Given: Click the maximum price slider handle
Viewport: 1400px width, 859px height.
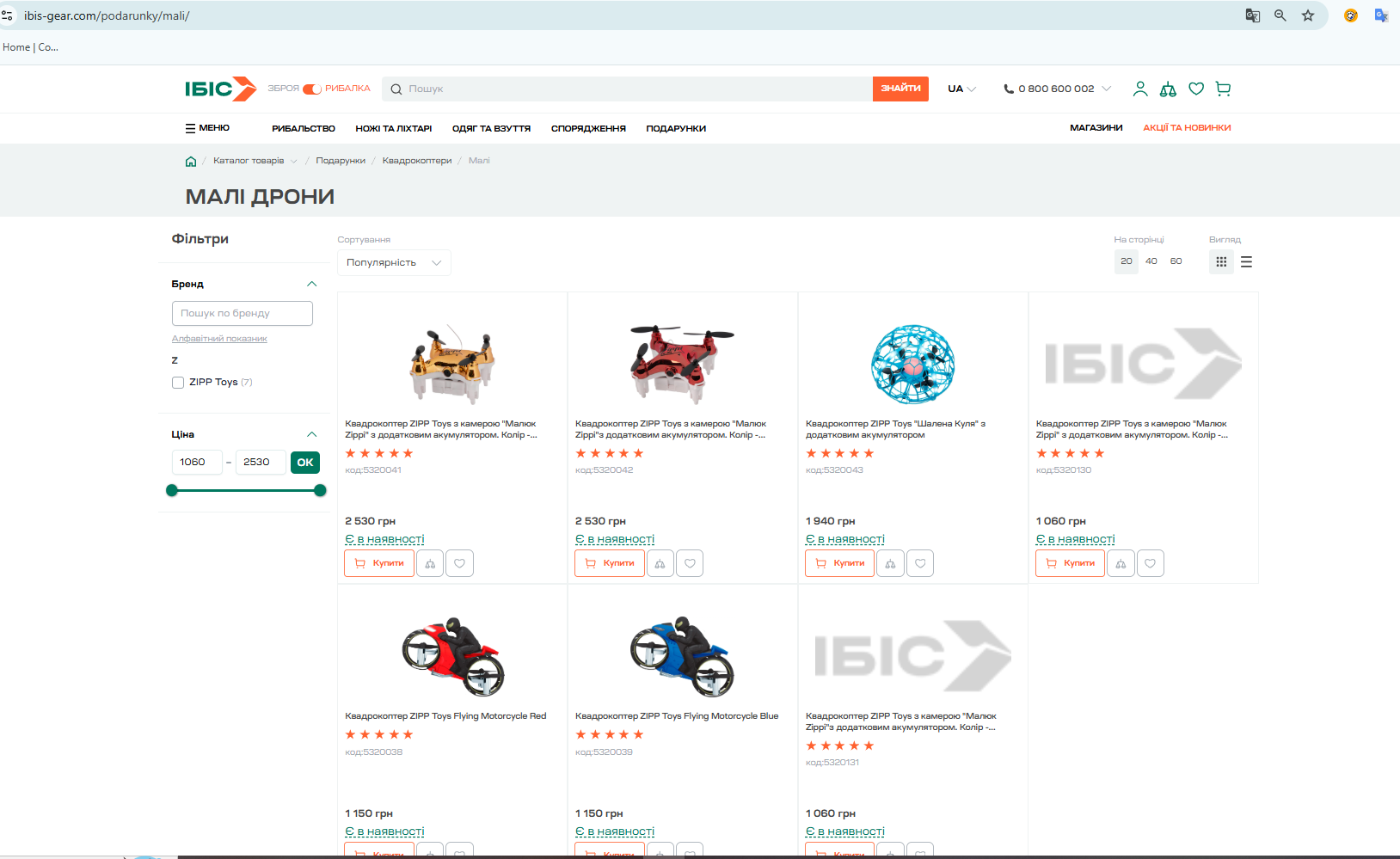Looking at the screenshot, I should [320, 491].
